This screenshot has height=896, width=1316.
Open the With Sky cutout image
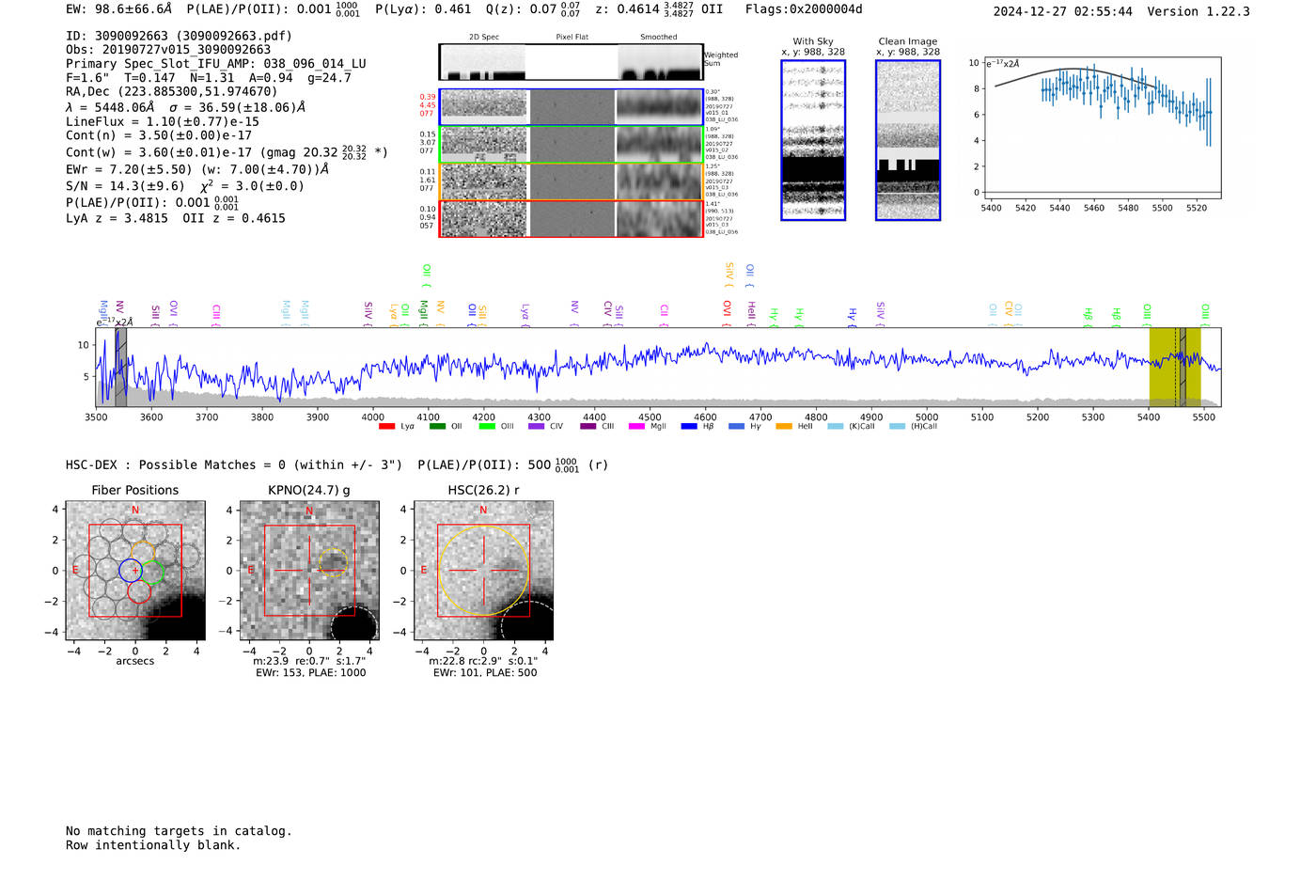[x=813, y=141]
